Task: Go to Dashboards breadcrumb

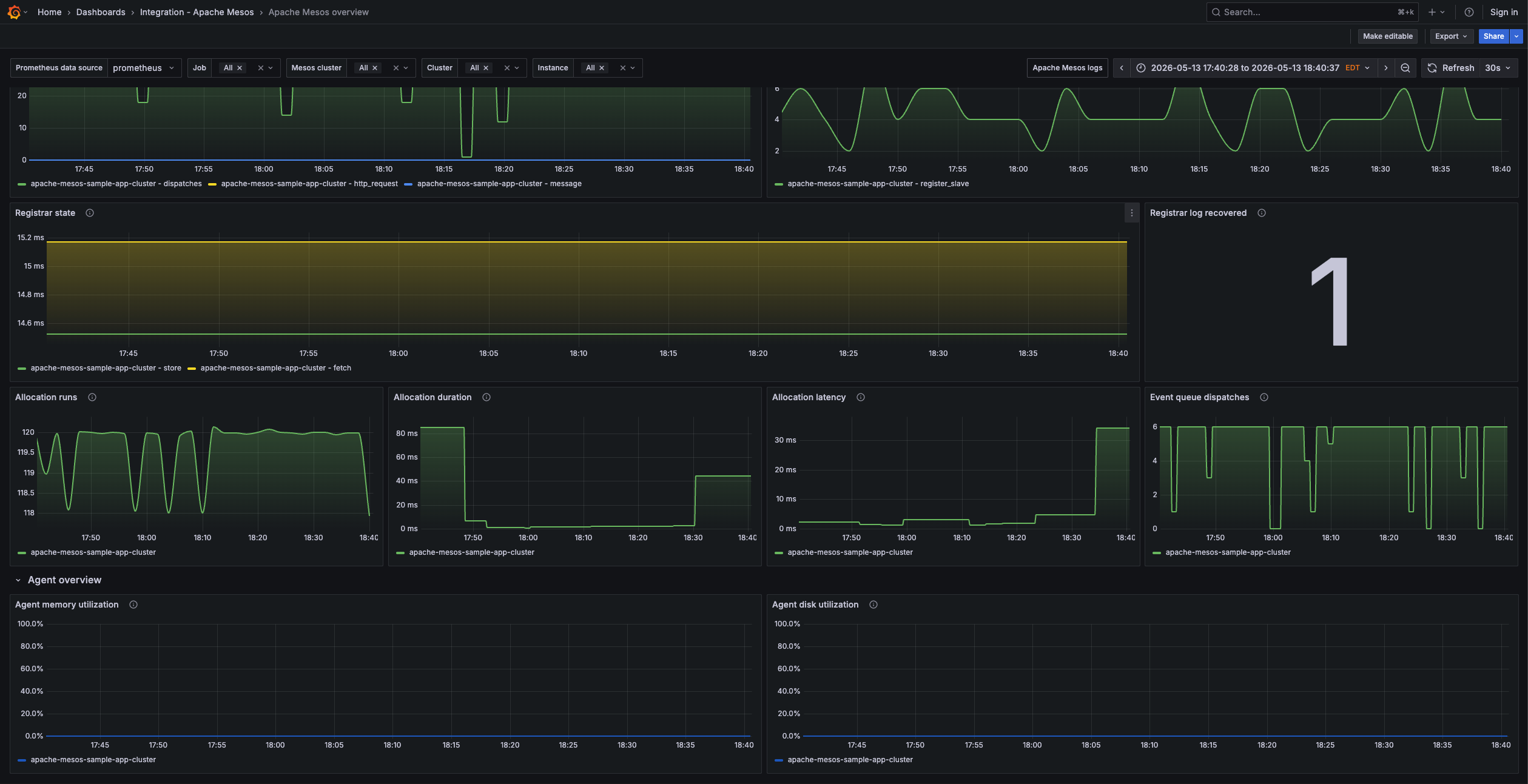Action: tap(101, 12)
